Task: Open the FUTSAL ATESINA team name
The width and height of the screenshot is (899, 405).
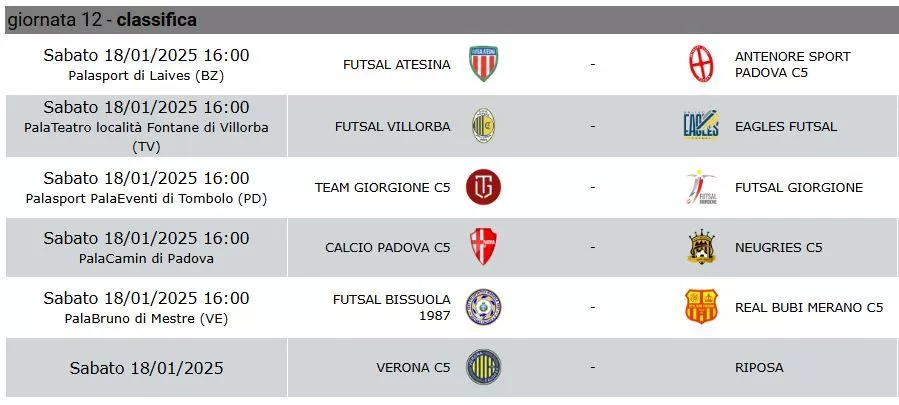Action: click(397, 65)
